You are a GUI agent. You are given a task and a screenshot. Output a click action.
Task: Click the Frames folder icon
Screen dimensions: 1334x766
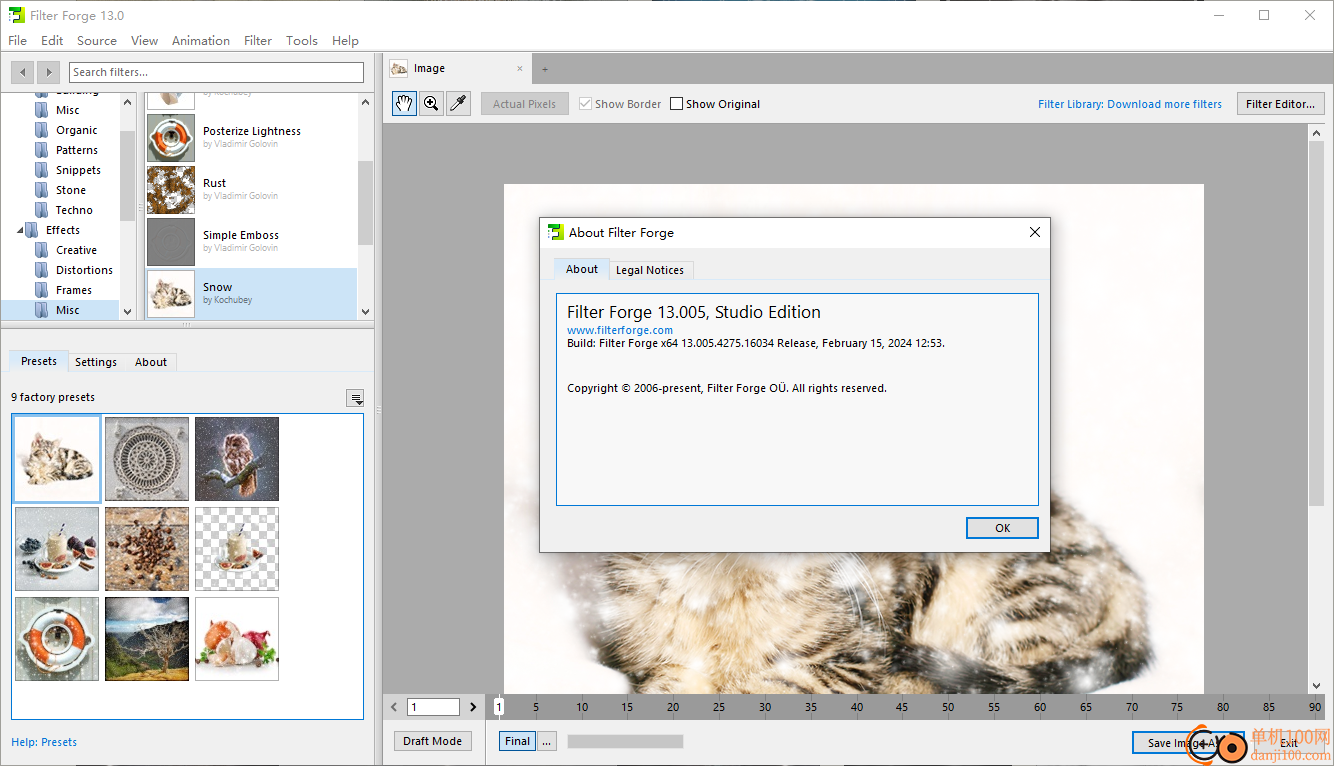tap(41, 290)
